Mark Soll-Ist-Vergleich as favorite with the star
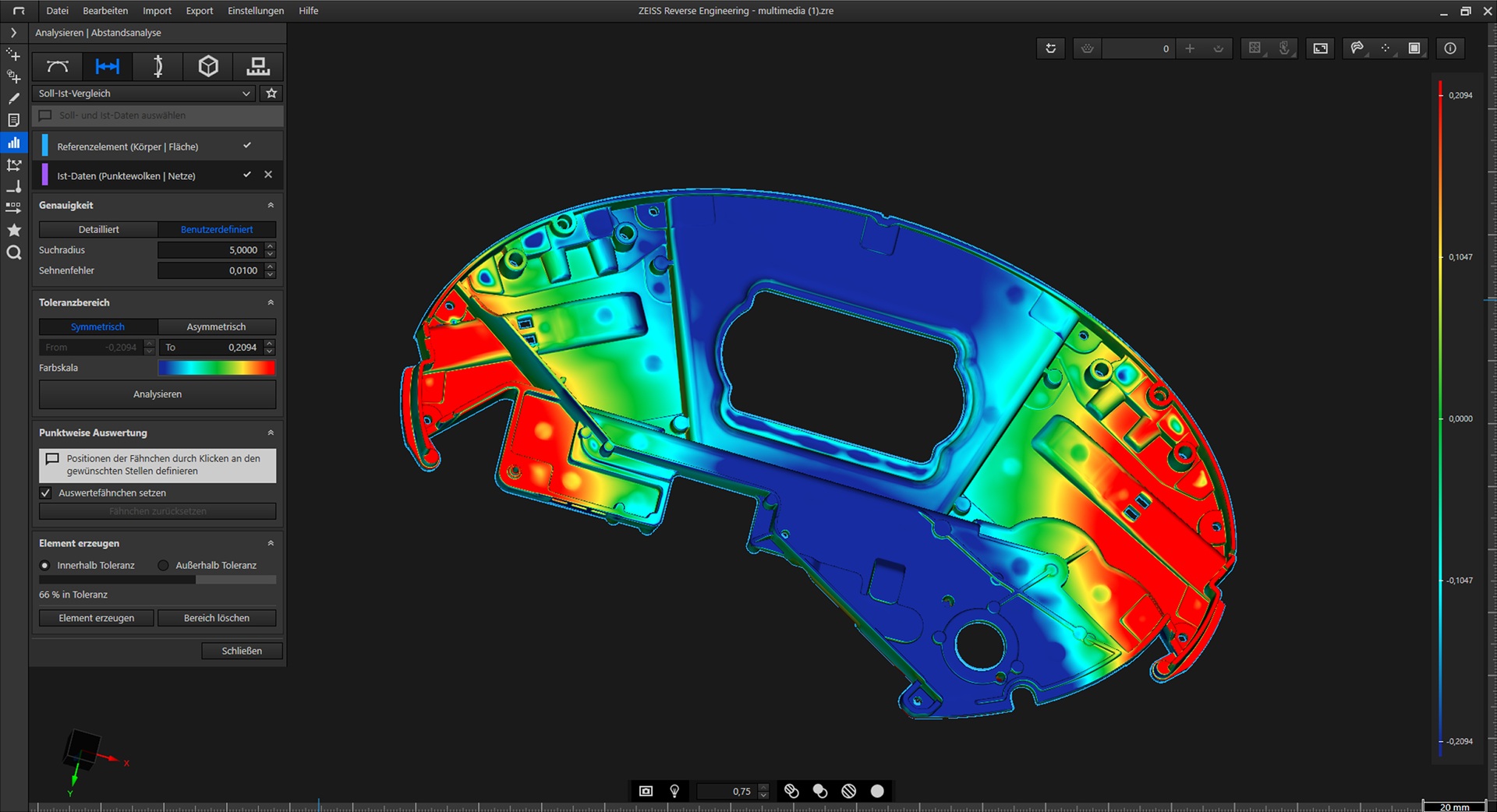The width and height of the screenshot is (1497, 812). click(271, 93)
